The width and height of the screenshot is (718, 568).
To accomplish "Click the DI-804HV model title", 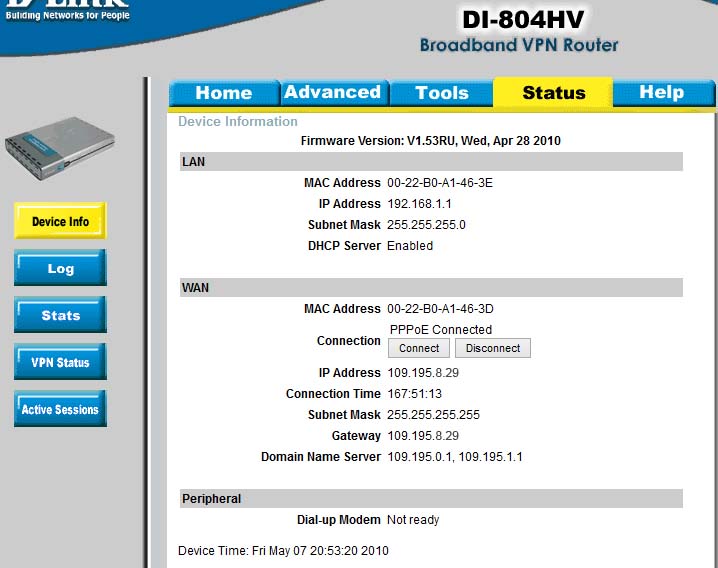I will [523, 20].
